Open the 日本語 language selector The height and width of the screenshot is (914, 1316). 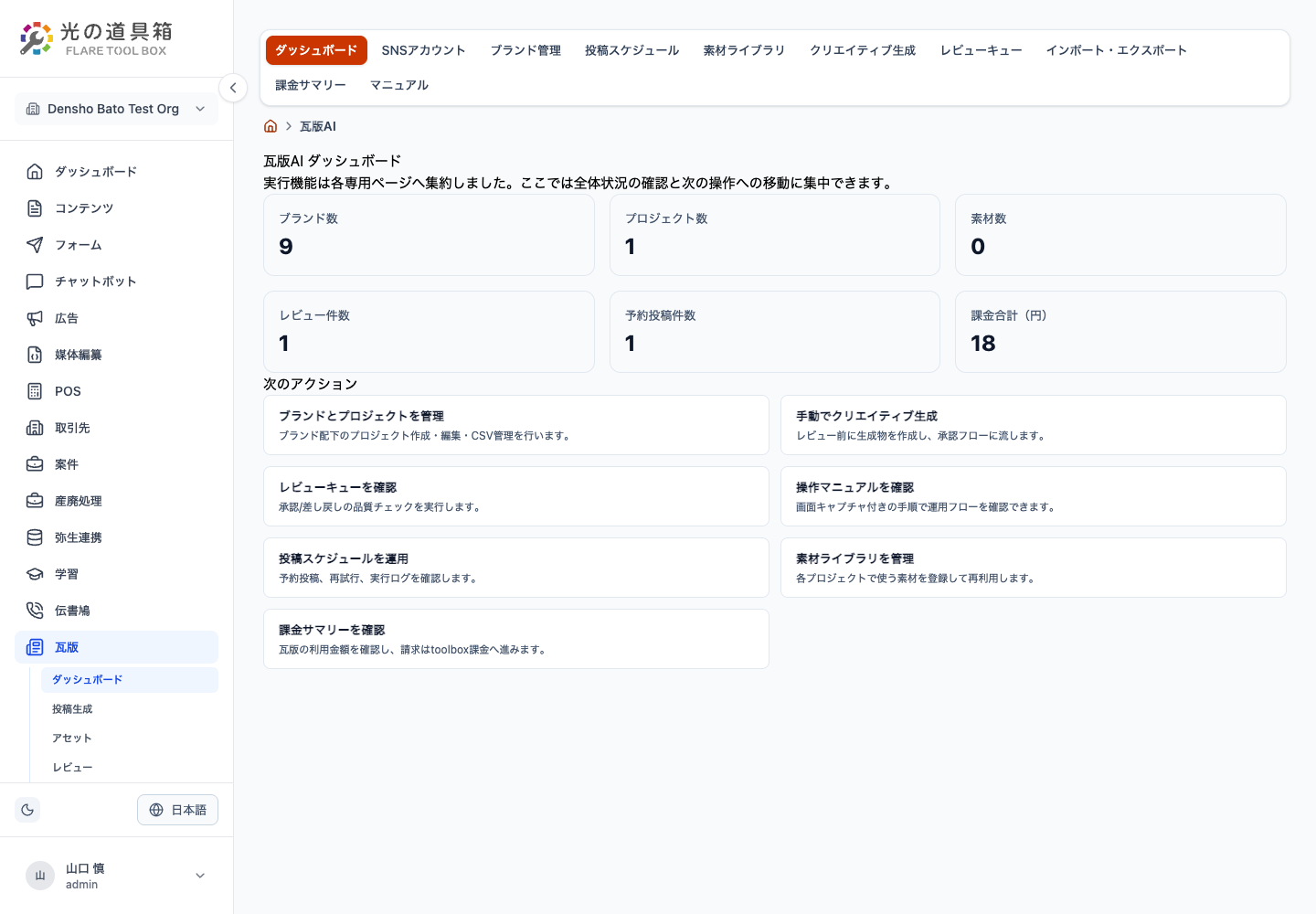pyautogui.click(x=177, y=810)
